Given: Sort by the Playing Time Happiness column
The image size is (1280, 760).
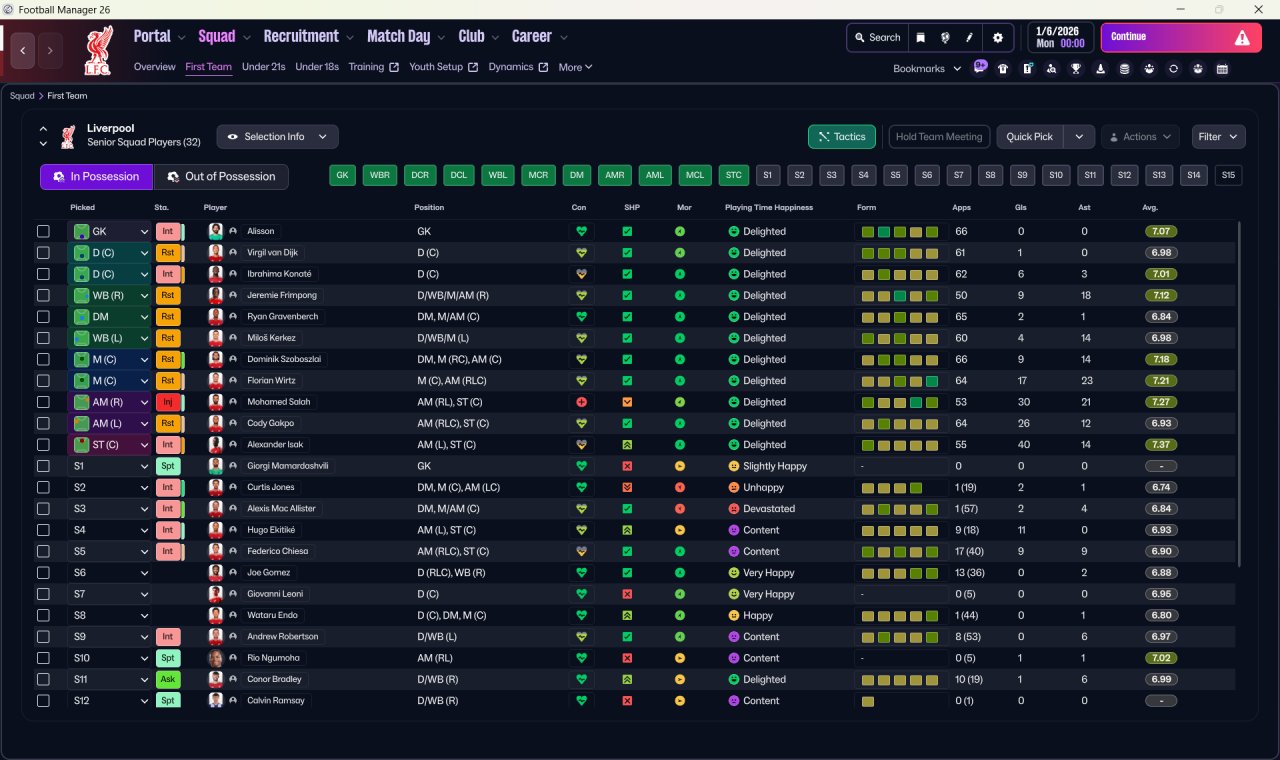Looking at the screenshot, I should 769,208.
